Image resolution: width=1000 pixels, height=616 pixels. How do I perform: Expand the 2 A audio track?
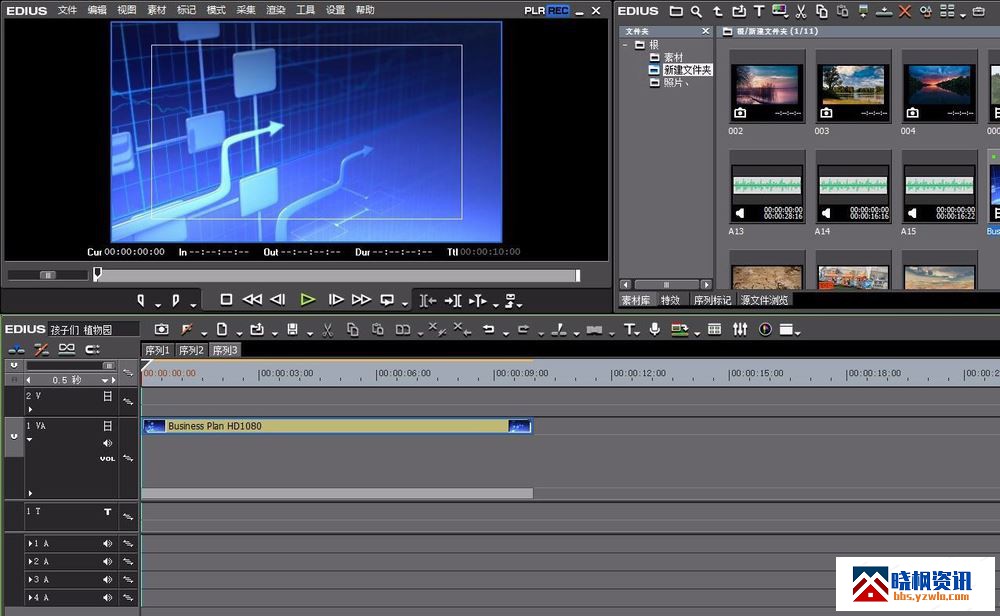pyautogui.click(x=30, y=561)
